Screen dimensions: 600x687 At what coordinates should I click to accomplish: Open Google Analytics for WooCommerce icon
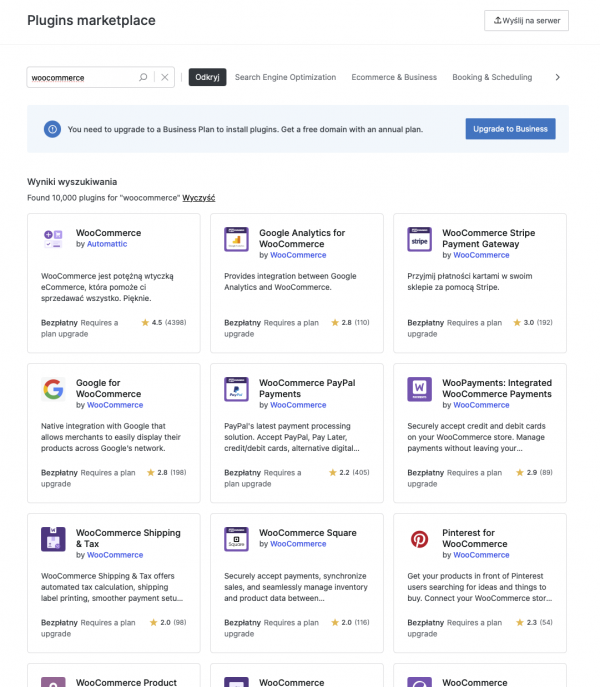(x=236, y=239)
